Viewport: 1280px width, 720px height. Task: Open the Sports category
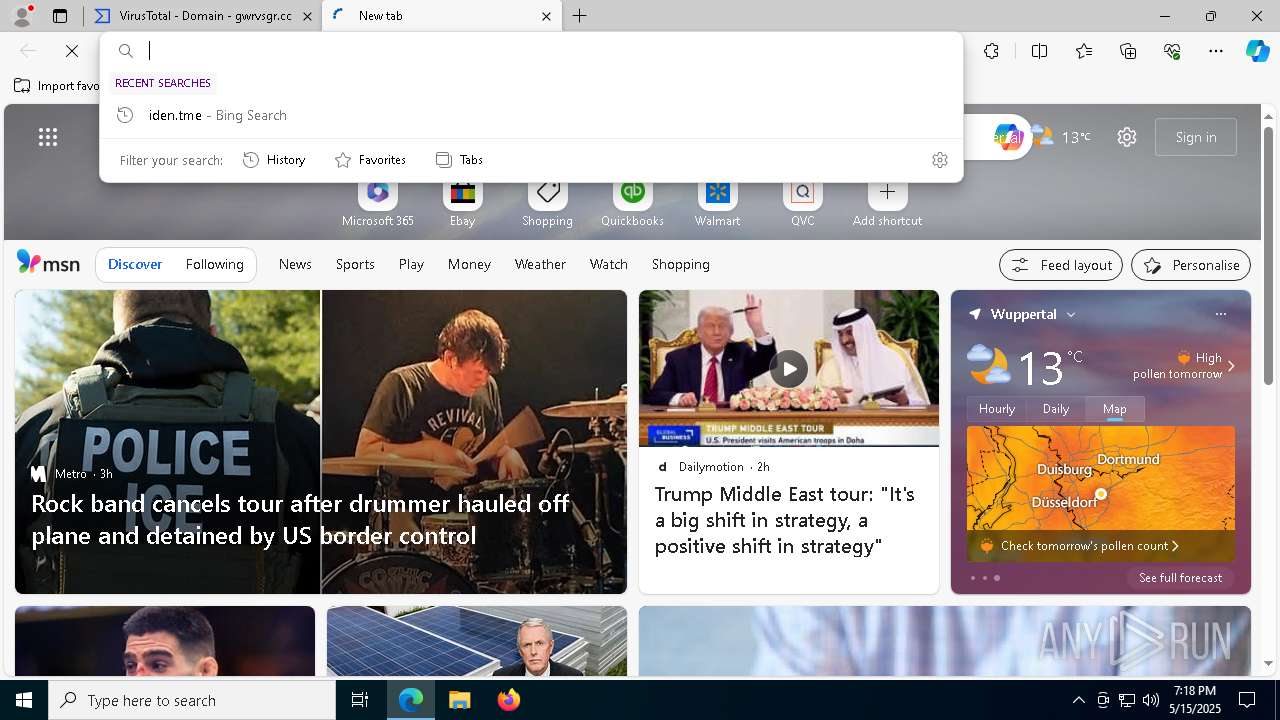(x=355, y=264)
